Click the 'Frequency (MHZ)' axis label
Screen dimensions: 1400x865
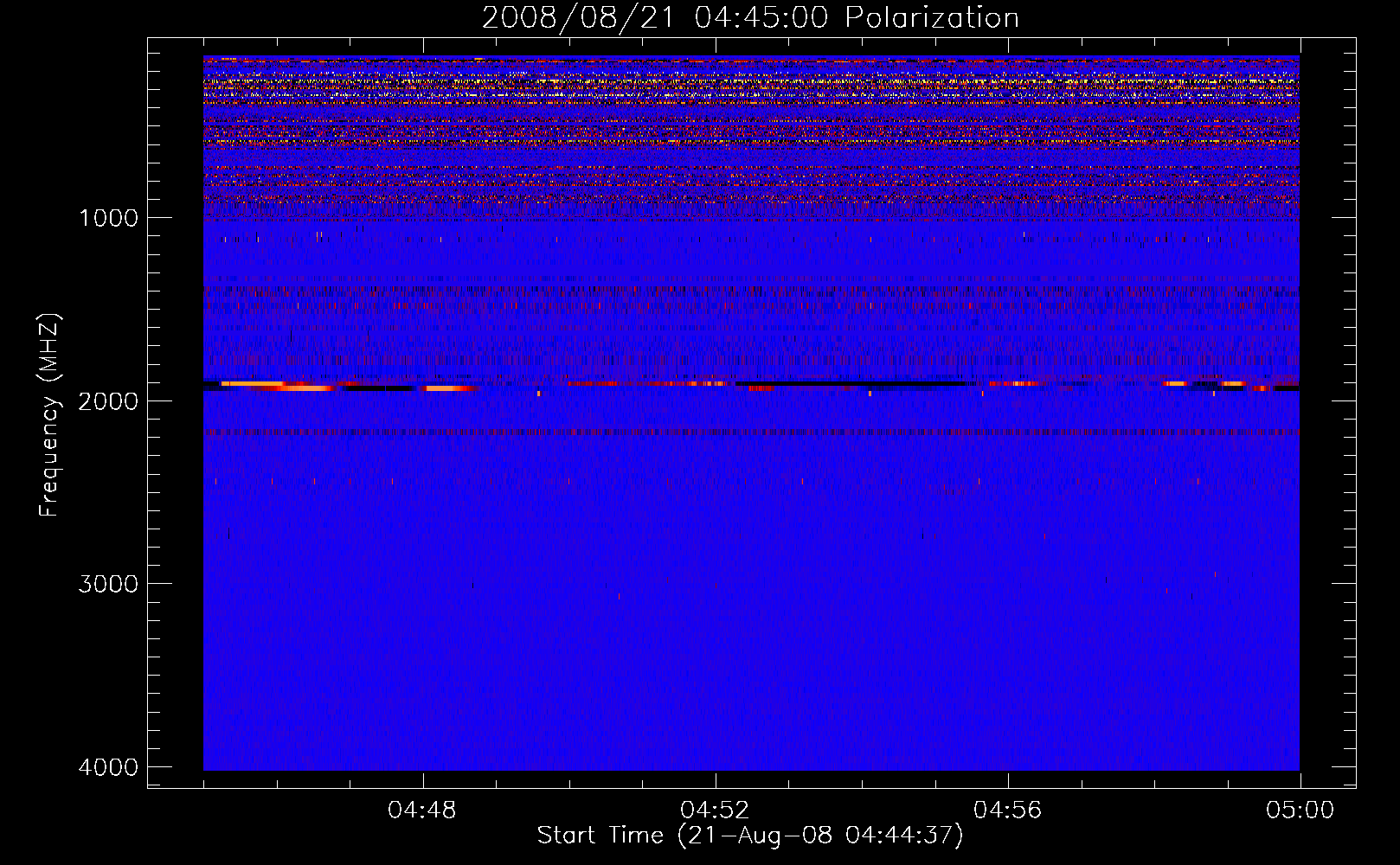point(50,415)
